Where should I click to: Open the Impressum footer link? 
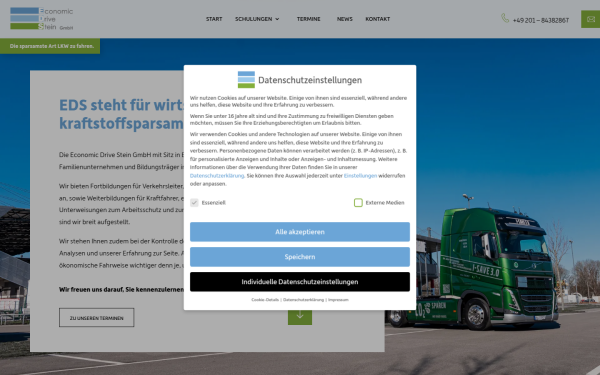point(338,300)
